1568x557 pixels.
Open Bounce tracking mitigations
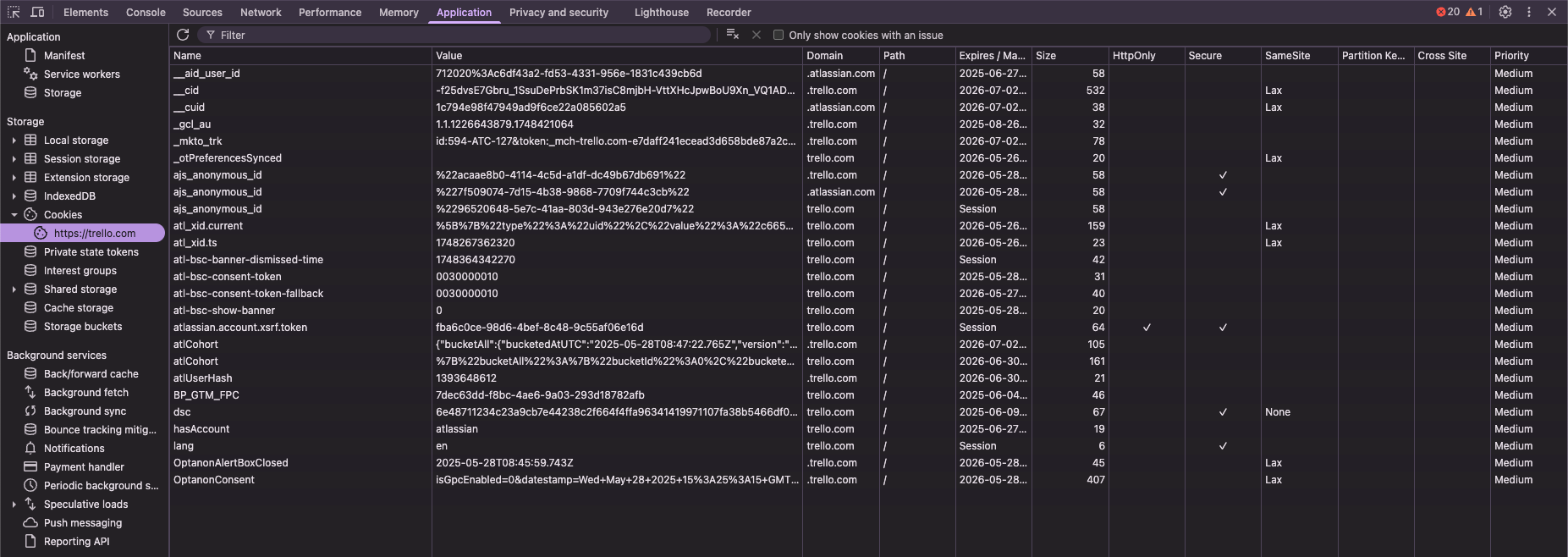[100, 430]
